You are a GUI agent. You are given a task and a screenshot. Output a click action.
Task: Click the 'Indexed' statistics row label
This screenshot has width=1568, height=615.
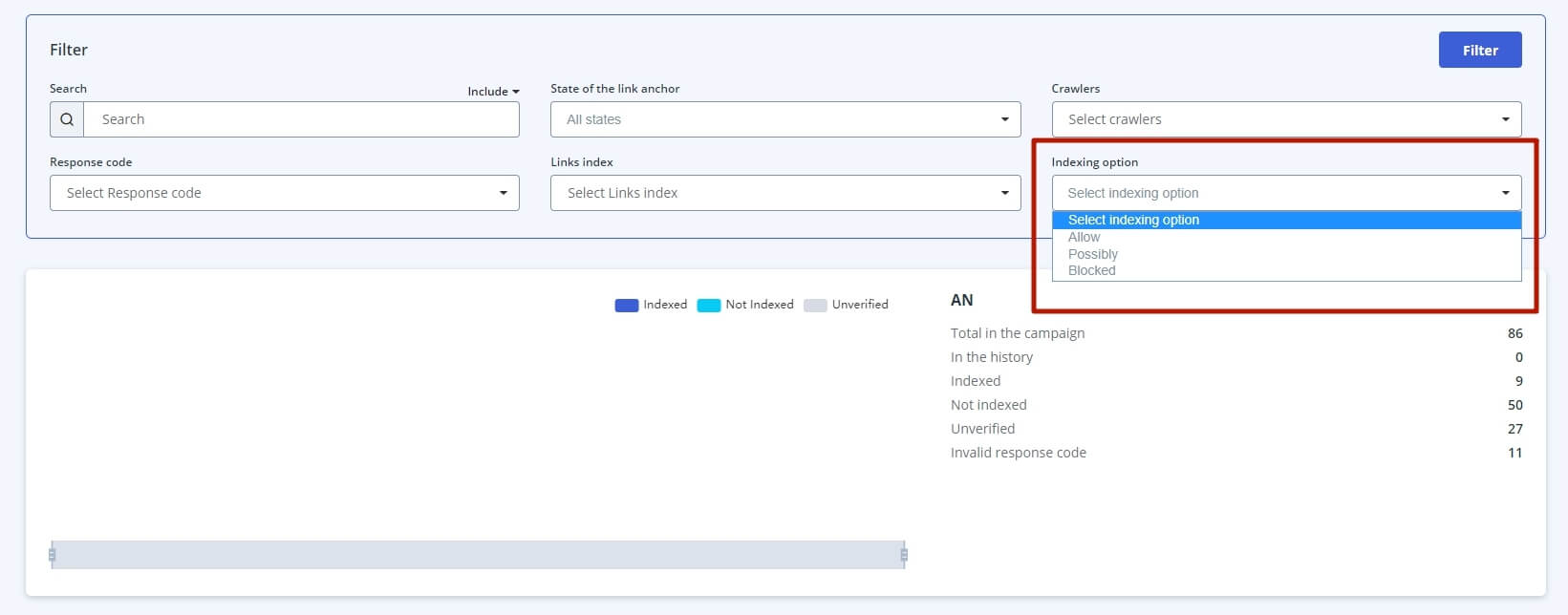click(976, 381)
